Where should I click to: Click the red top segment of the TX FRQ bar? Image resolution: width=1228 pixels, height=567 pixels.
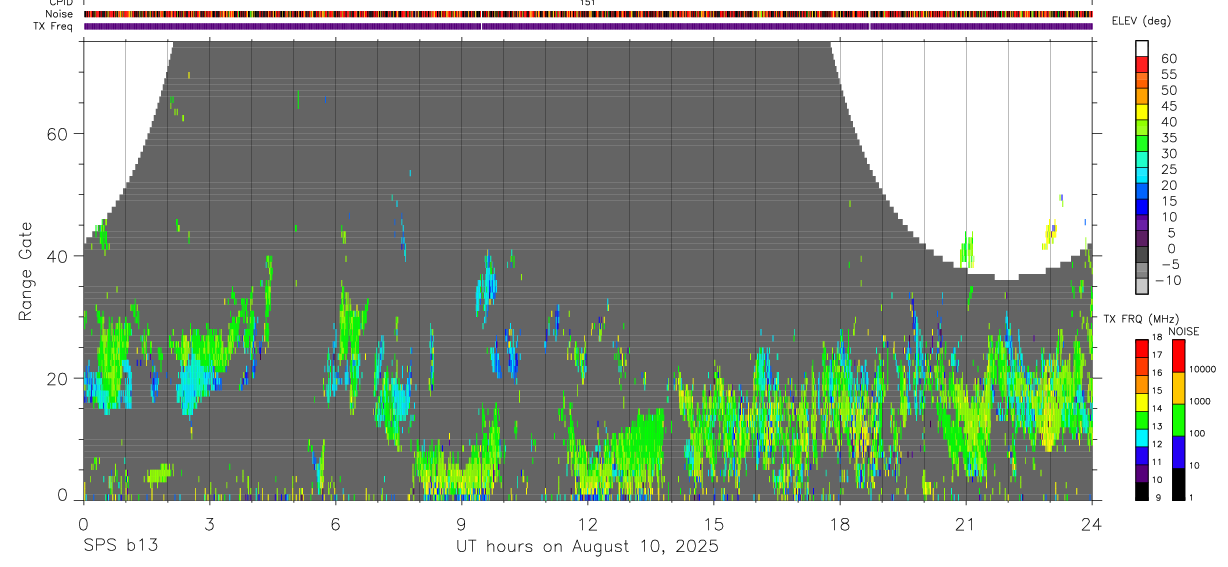point(1142,349)
